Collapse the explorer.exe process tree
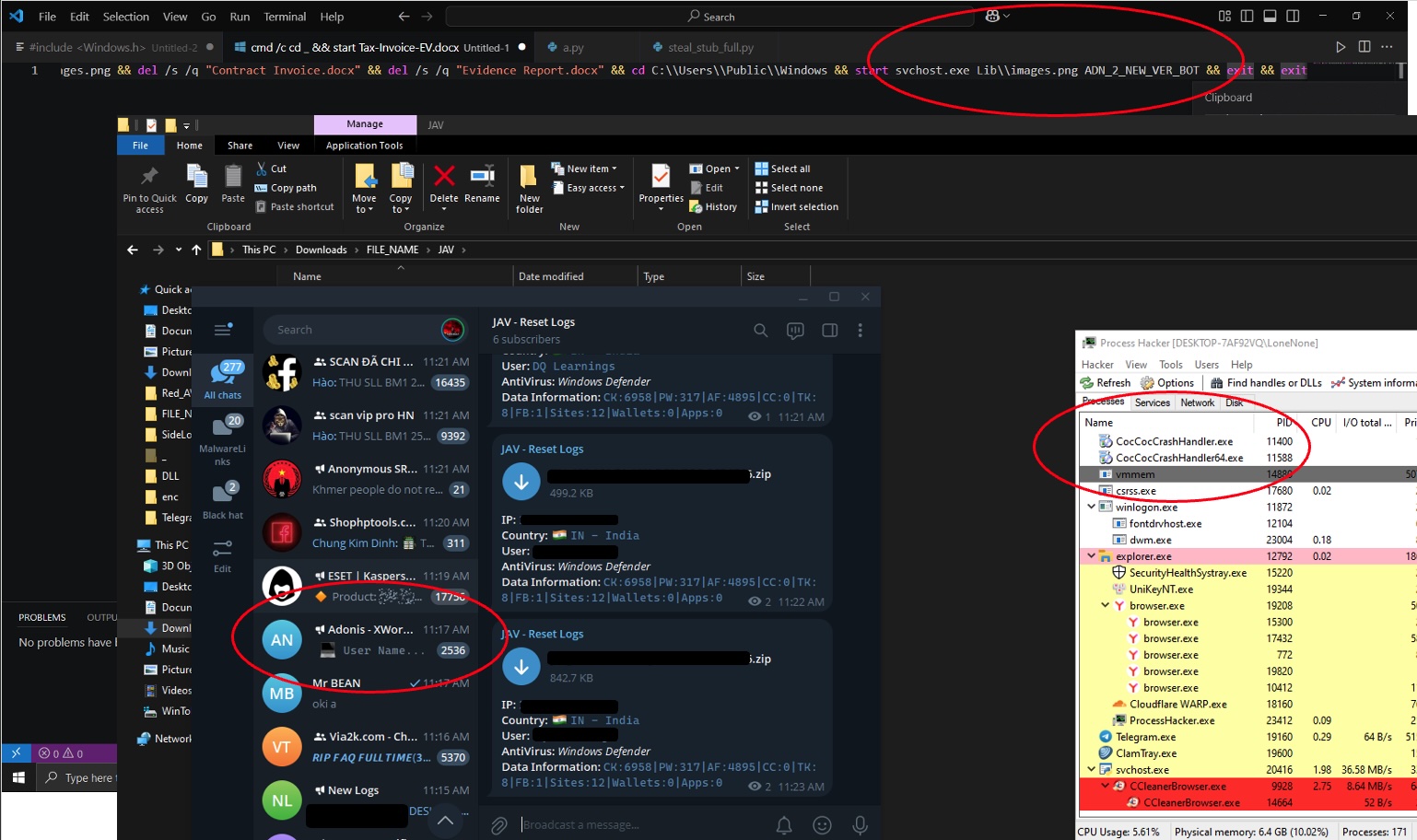The height and width of the screenshot is (840, 1417). [1092, 555]
